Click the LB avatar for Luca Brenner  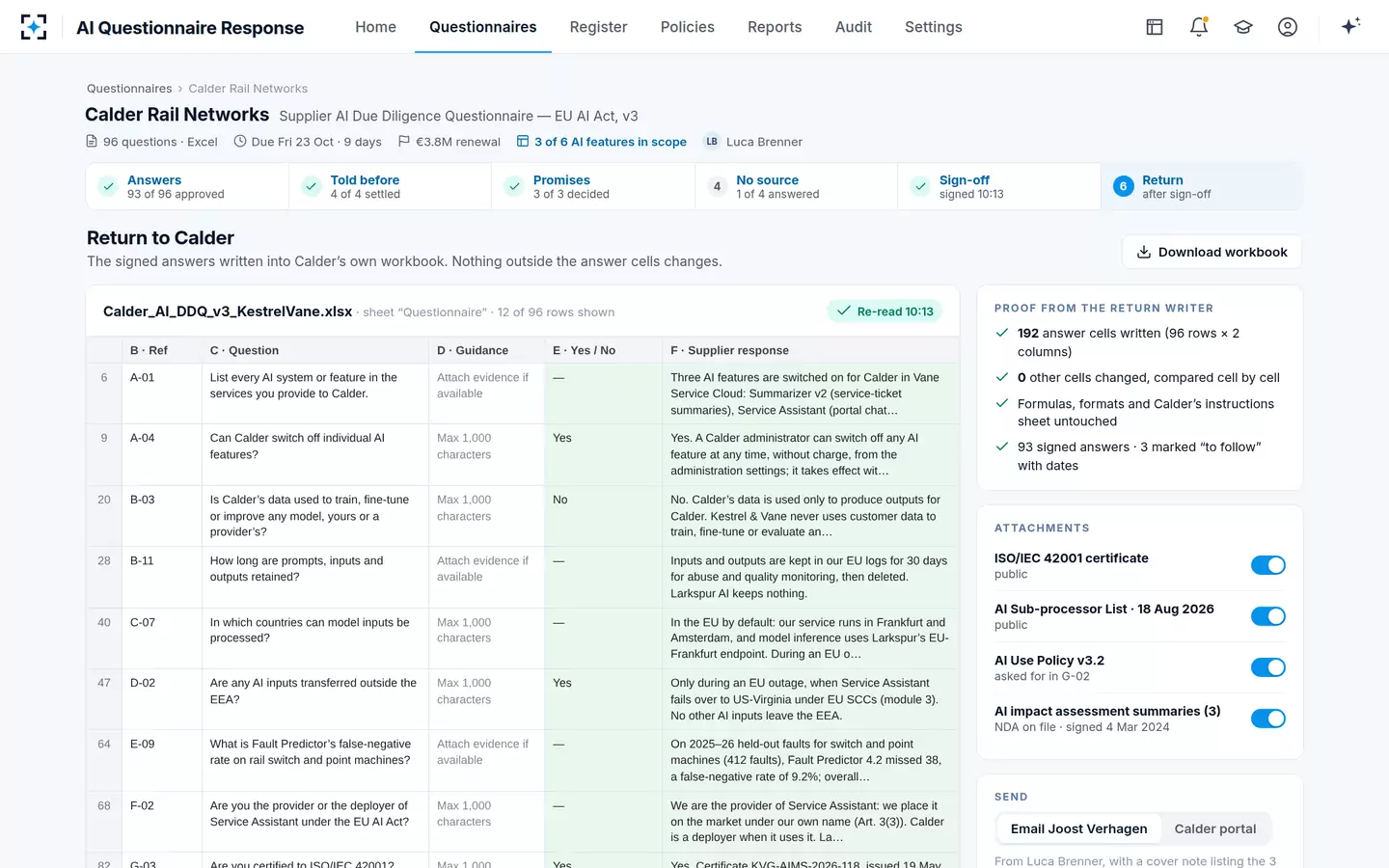[712, 142]
